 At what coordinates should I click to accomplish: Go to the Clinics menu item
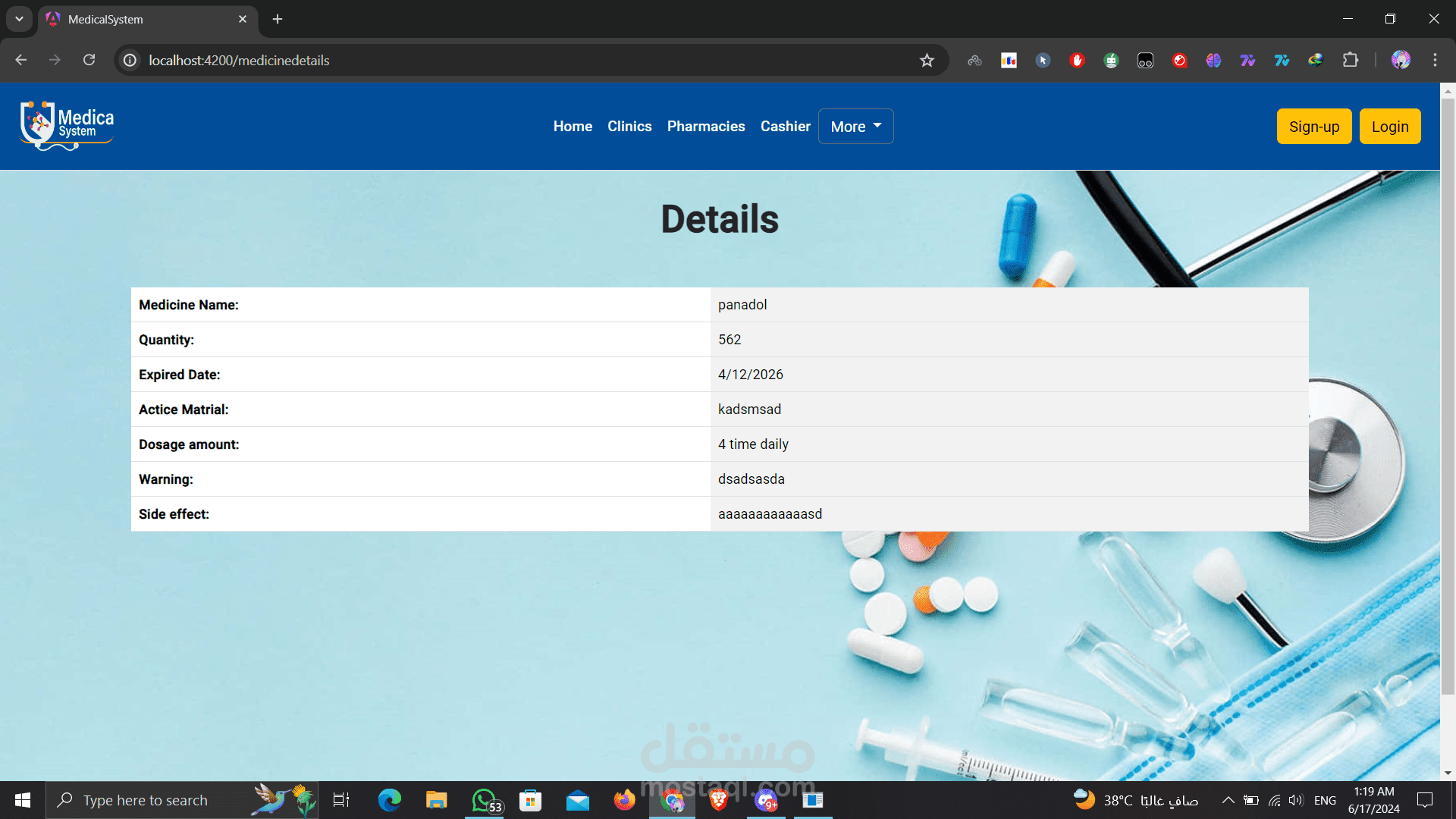point(629,127)
